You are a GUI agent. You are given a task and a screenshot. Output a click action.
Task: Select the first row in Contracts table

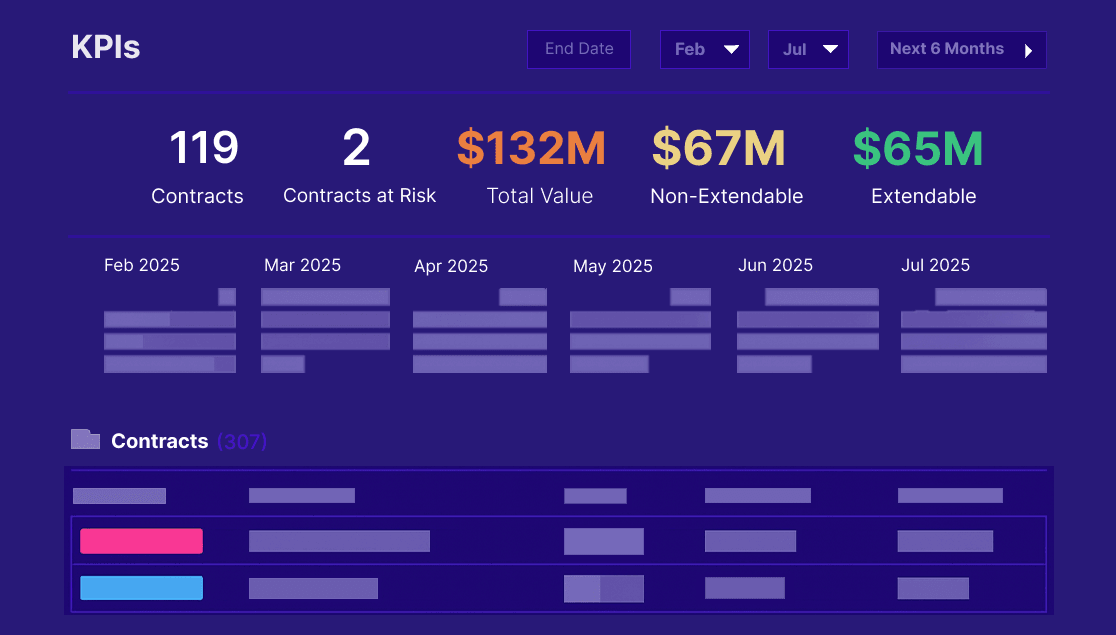pos(556,495)
